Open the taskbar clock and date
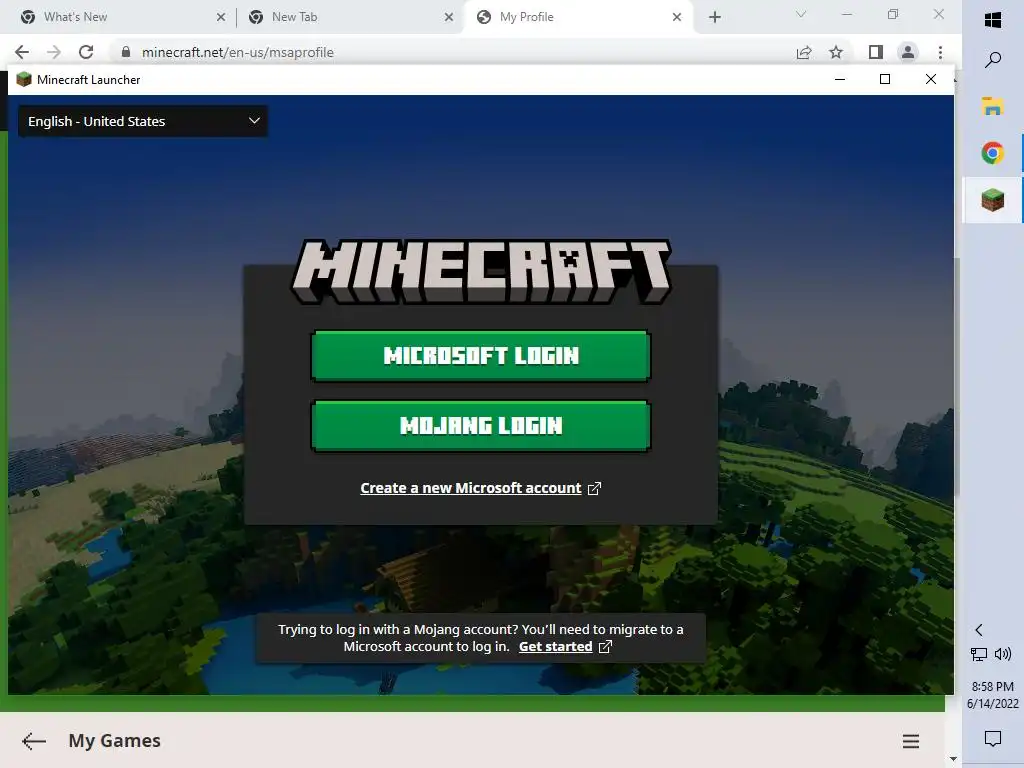1024x768 pixels. tap(993, 695)
